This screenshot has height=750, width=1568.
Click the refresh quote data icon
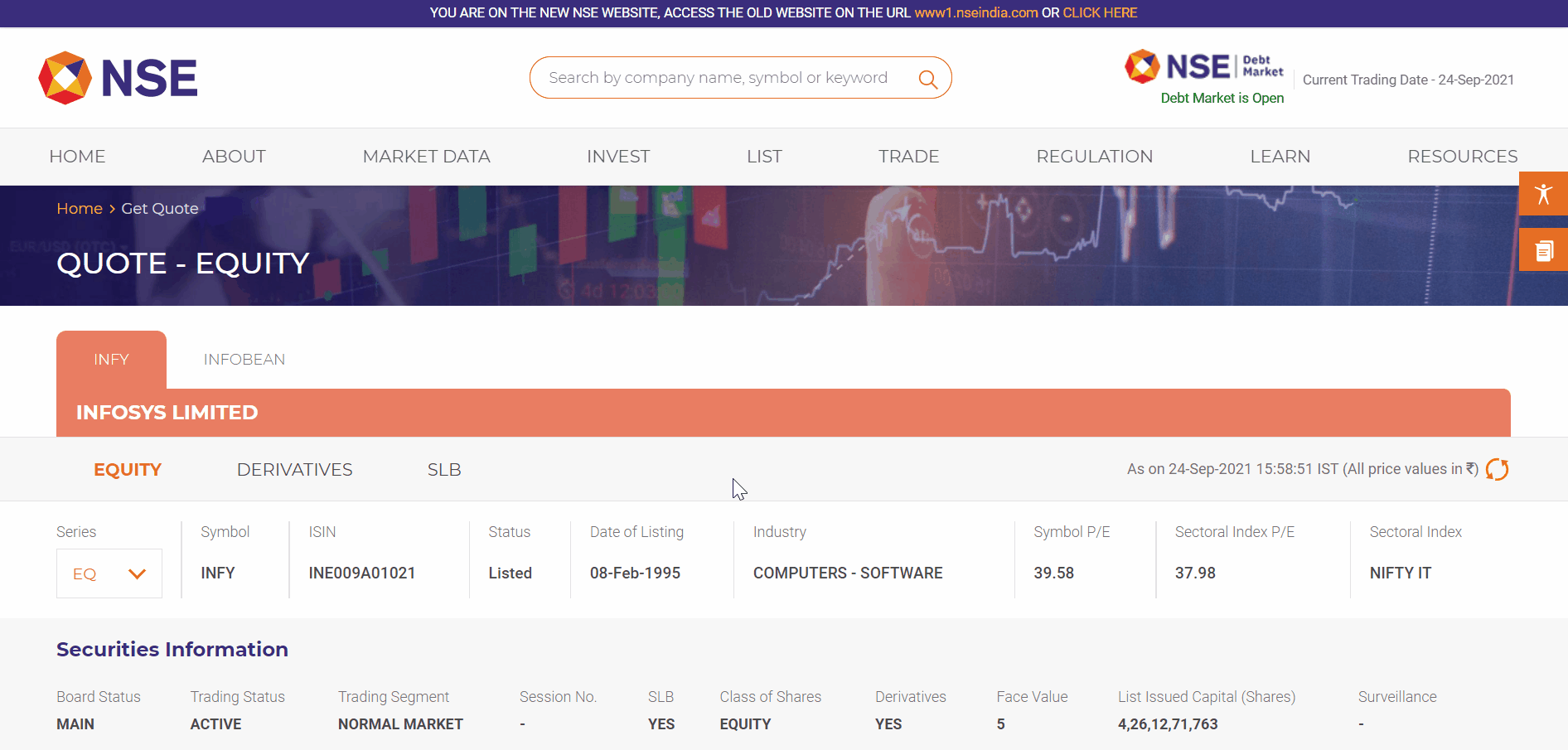pyautogui.click(x=1497, y=469)
